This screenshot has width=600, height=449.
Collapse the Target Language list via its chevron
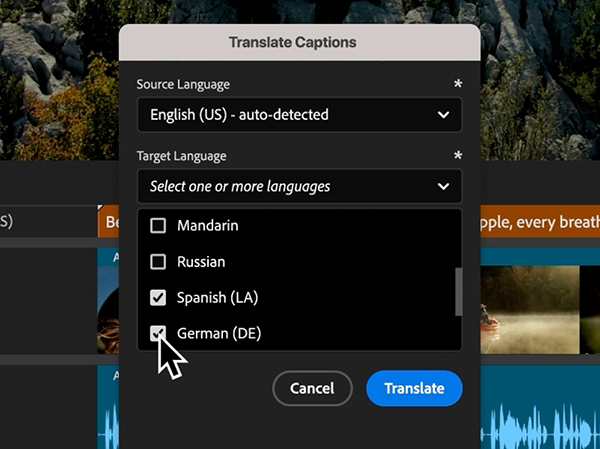point(443,186)
